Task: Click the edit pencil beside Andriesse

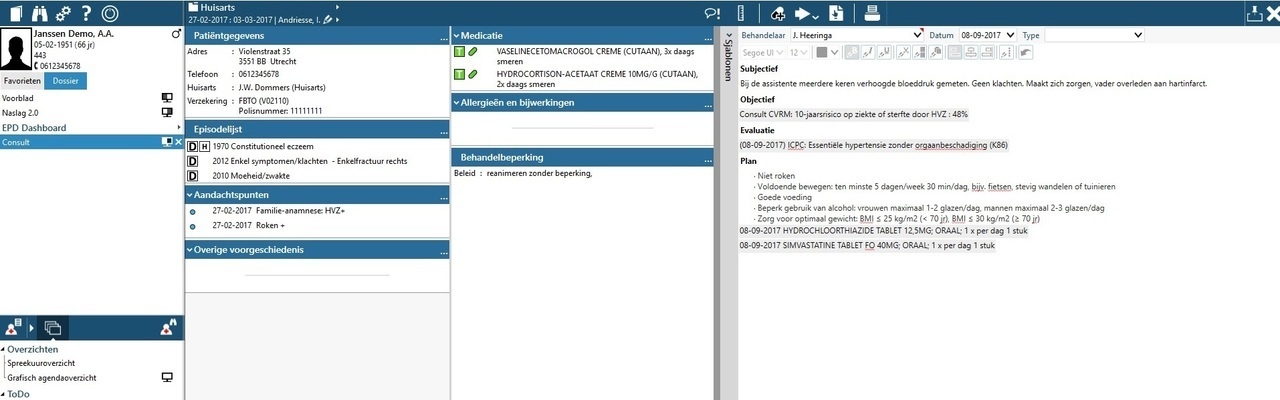Action: coord(328,19)
